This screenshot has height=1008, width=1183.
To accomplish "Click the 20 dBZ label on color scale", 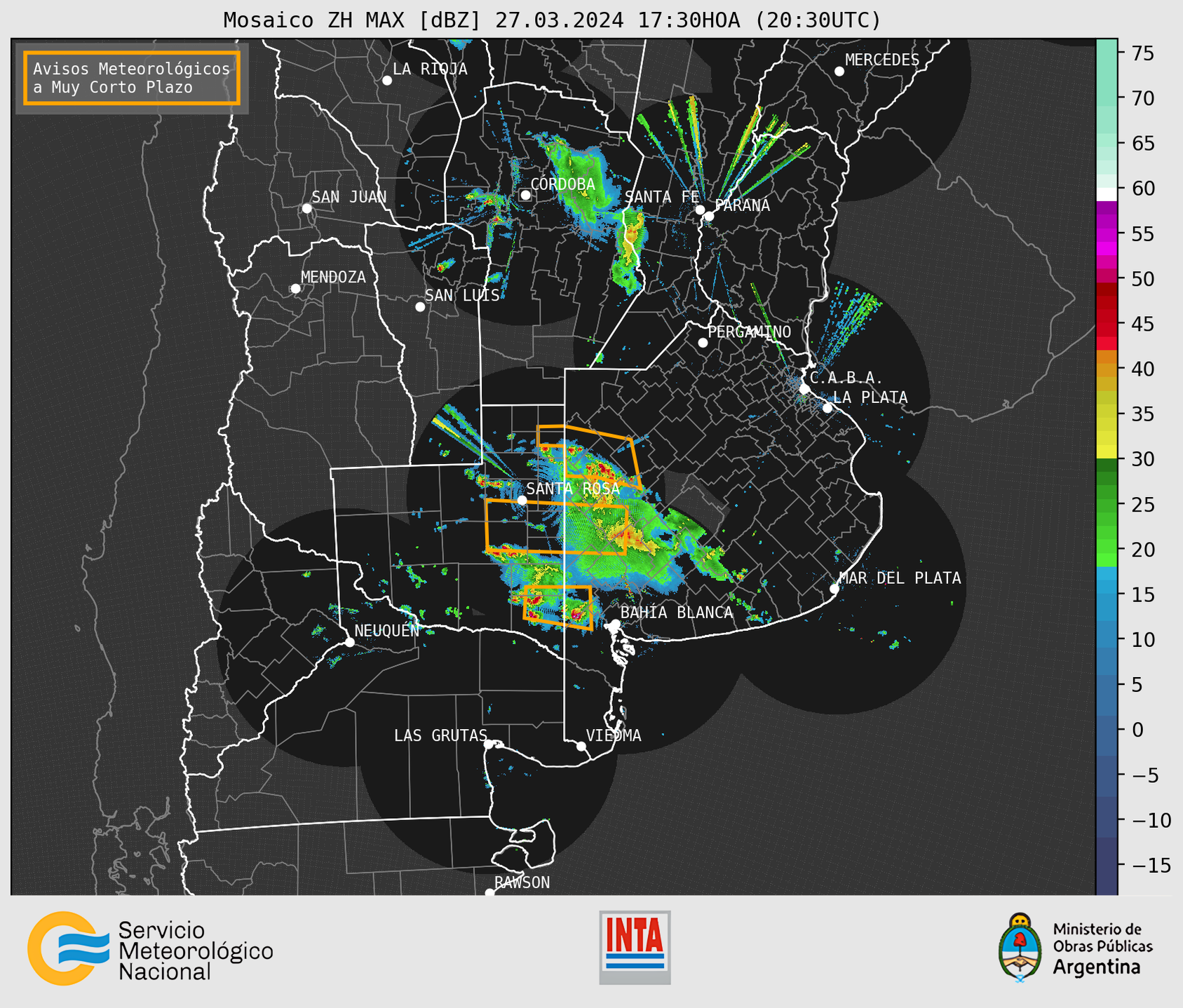I will coord(1142,550).
